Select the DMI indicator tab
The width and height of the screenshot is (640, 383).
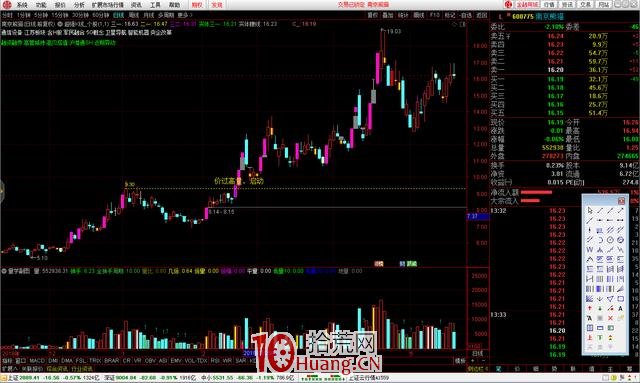pyautogui.click(x=53, y=361)
